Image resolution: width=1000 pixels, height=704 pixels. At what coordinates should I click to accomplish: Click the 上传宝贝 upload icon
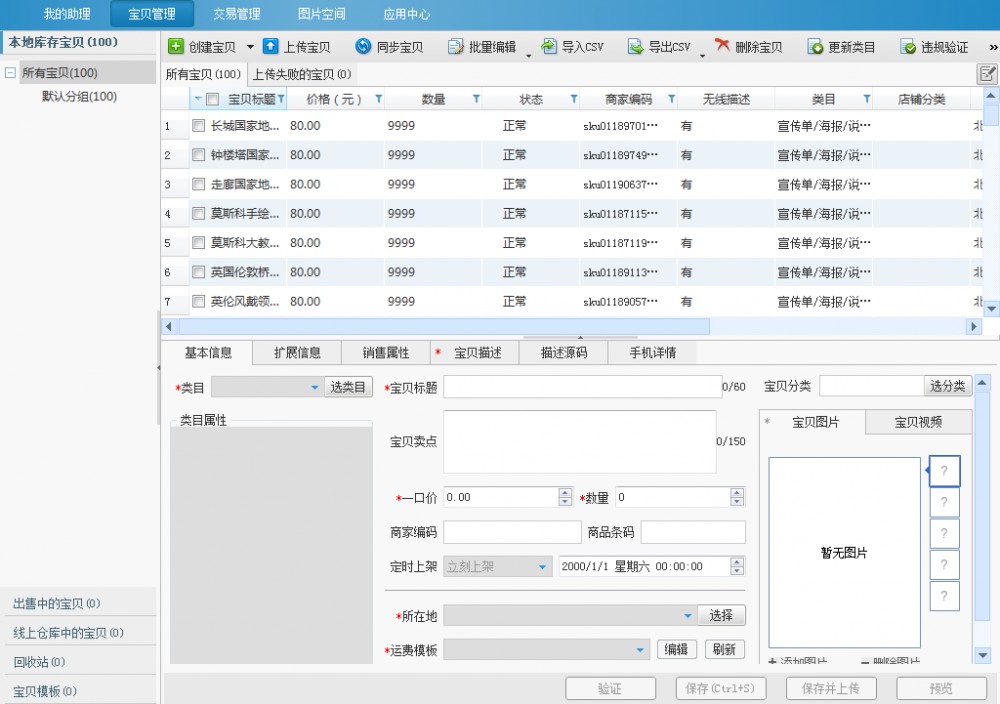271,47
